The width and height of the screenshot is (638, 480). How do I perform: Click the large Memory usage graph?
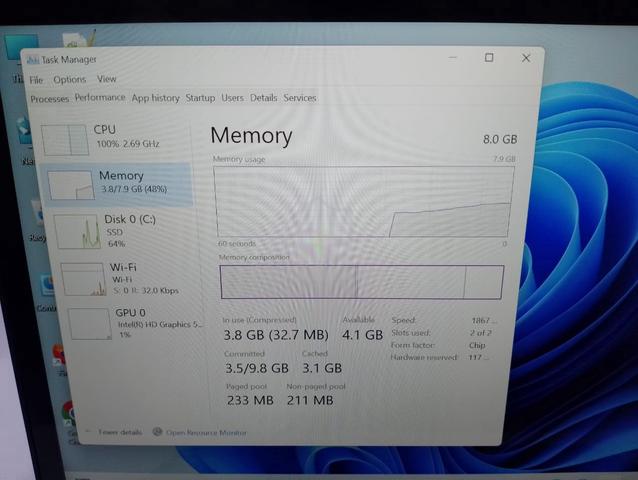(364, 201)
